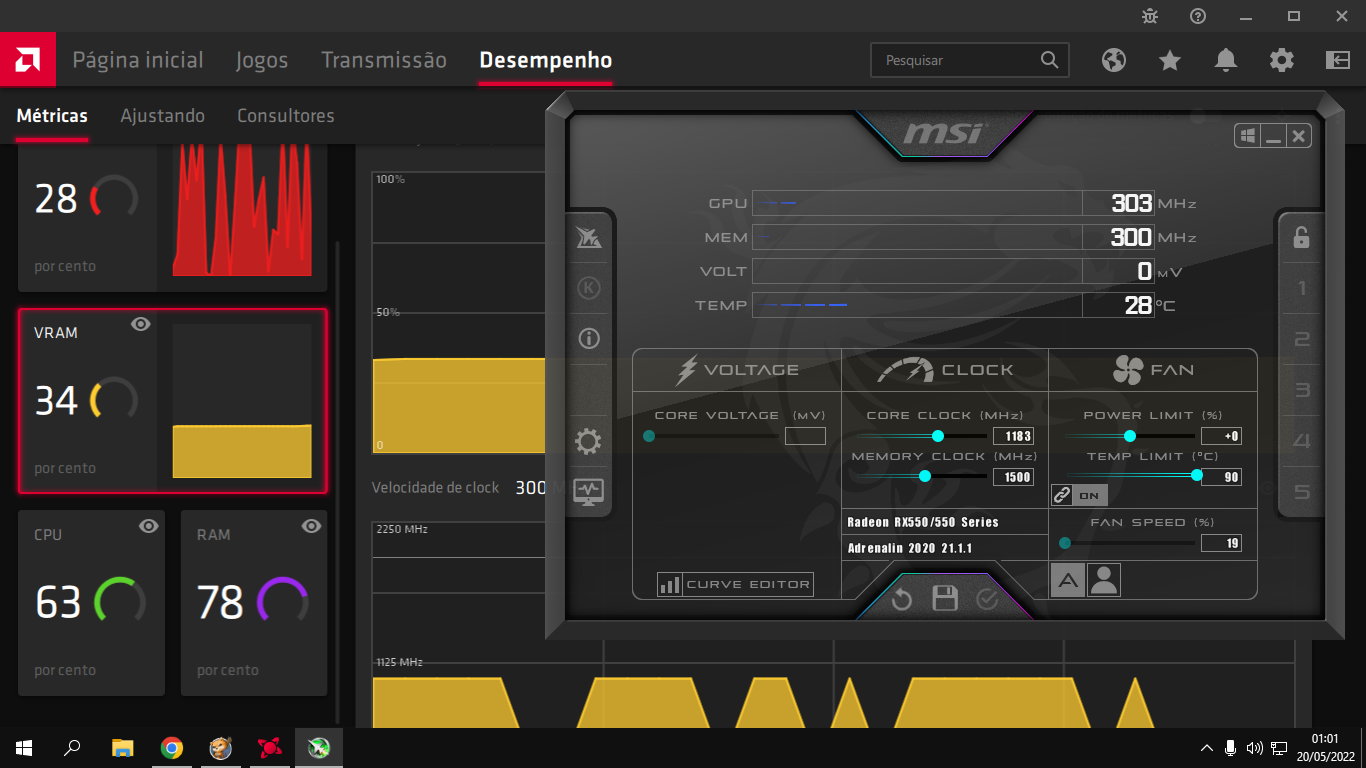1366x768 pixels.
Task: Click the Core Voltage value field
Action: 805,436
